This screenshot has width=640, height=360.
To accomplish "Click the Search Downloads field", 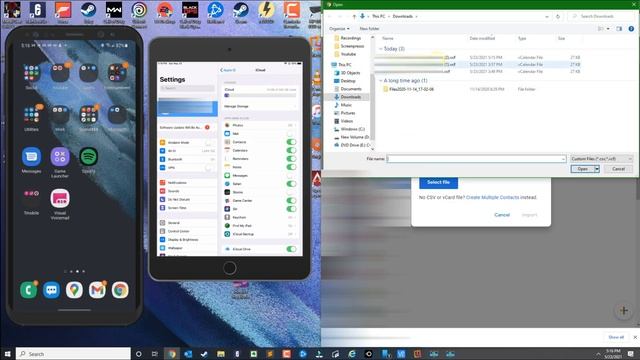I will pos(601,16).
